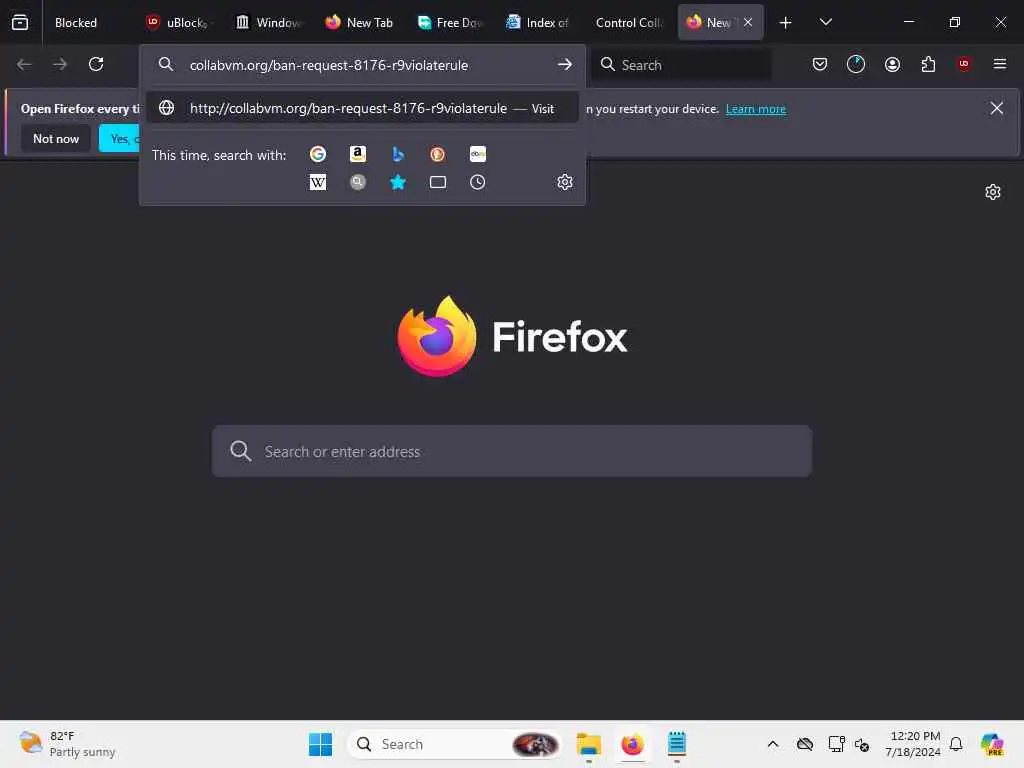Go forward one page
This screenshot has width=1024, height=768.
pyautogui.click(x=60, y=64)
